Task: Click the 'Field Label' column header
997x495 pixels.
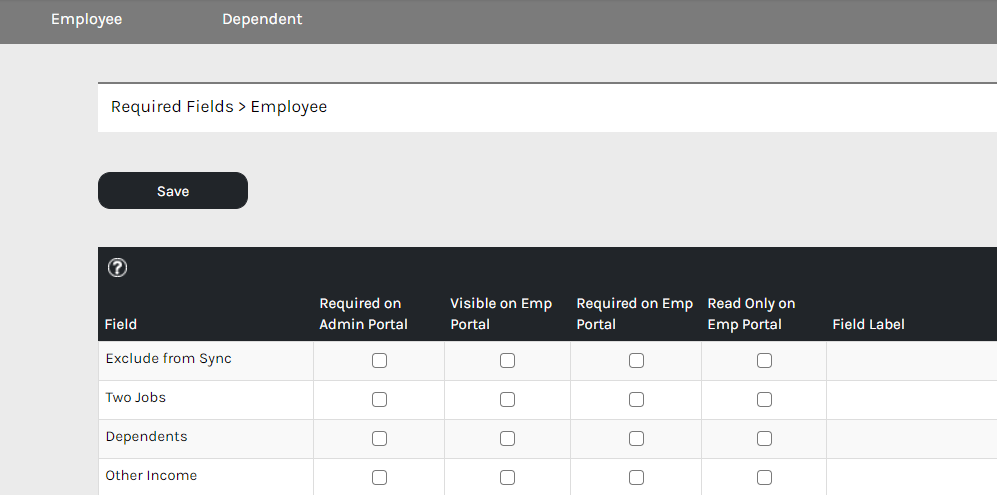Action: pos(868,324)
